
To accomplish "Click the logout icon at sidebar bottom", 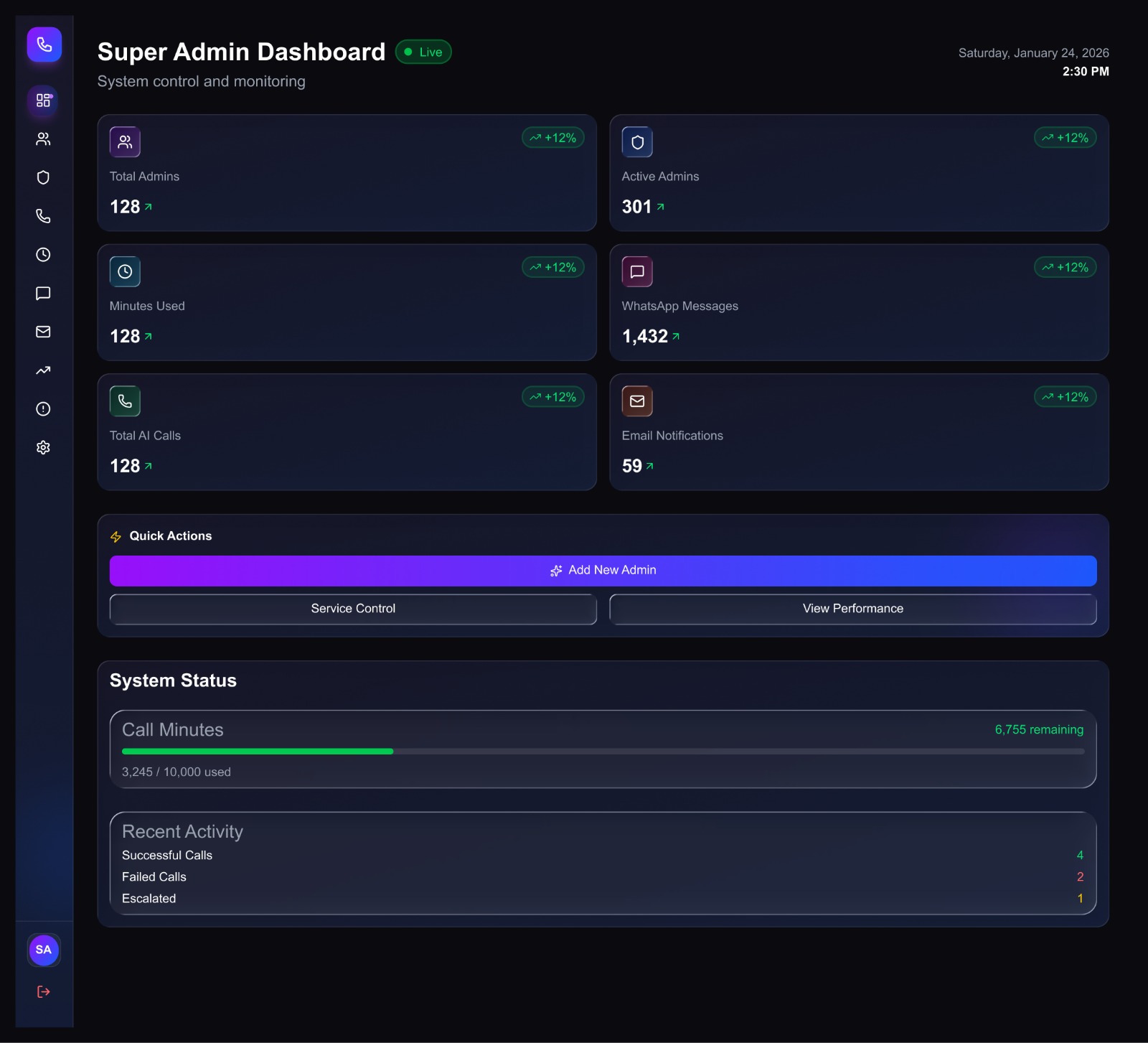I will (43, 991).
